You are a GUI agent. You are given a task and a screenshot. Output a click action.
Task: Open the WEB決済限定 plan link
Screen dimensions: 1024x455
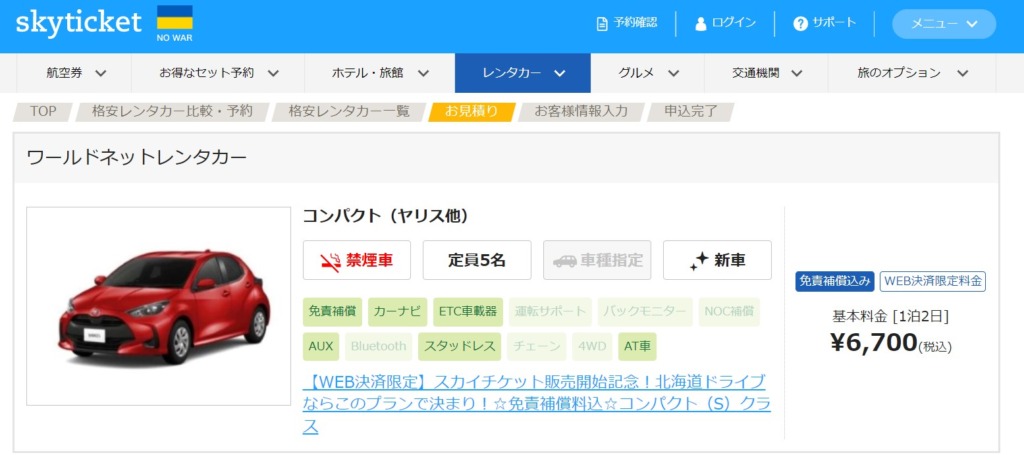pyautogui.click(x=536, y=403)
